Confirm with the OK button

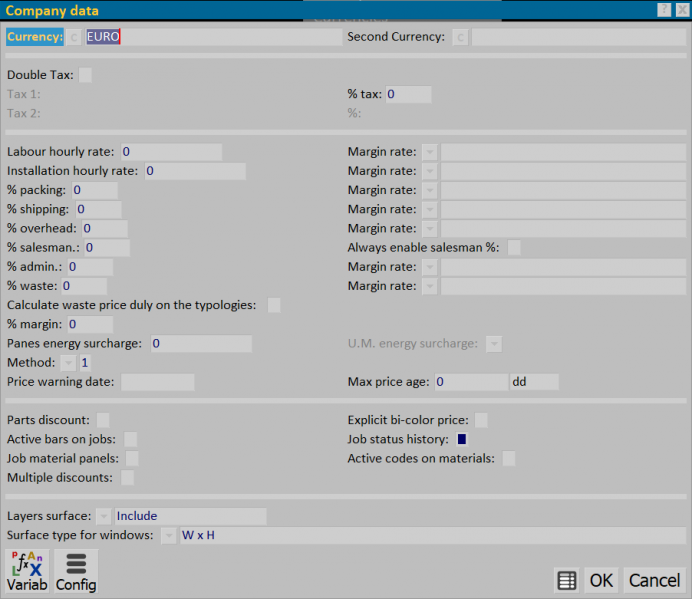[x=601, y=580]
